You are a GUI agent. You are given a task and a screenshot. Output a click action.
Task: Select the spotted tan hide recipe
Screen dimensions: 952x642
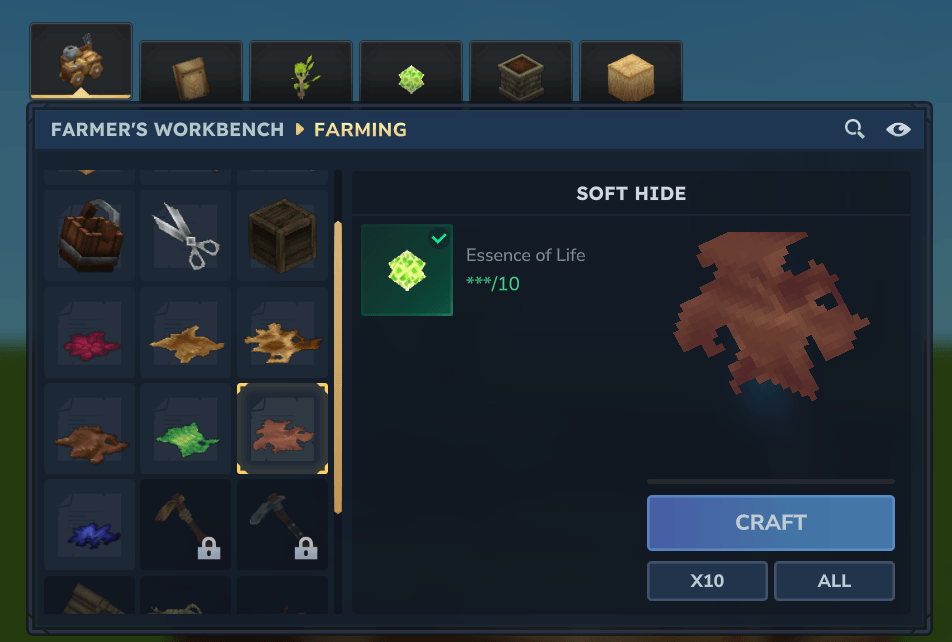coord(282,332)
